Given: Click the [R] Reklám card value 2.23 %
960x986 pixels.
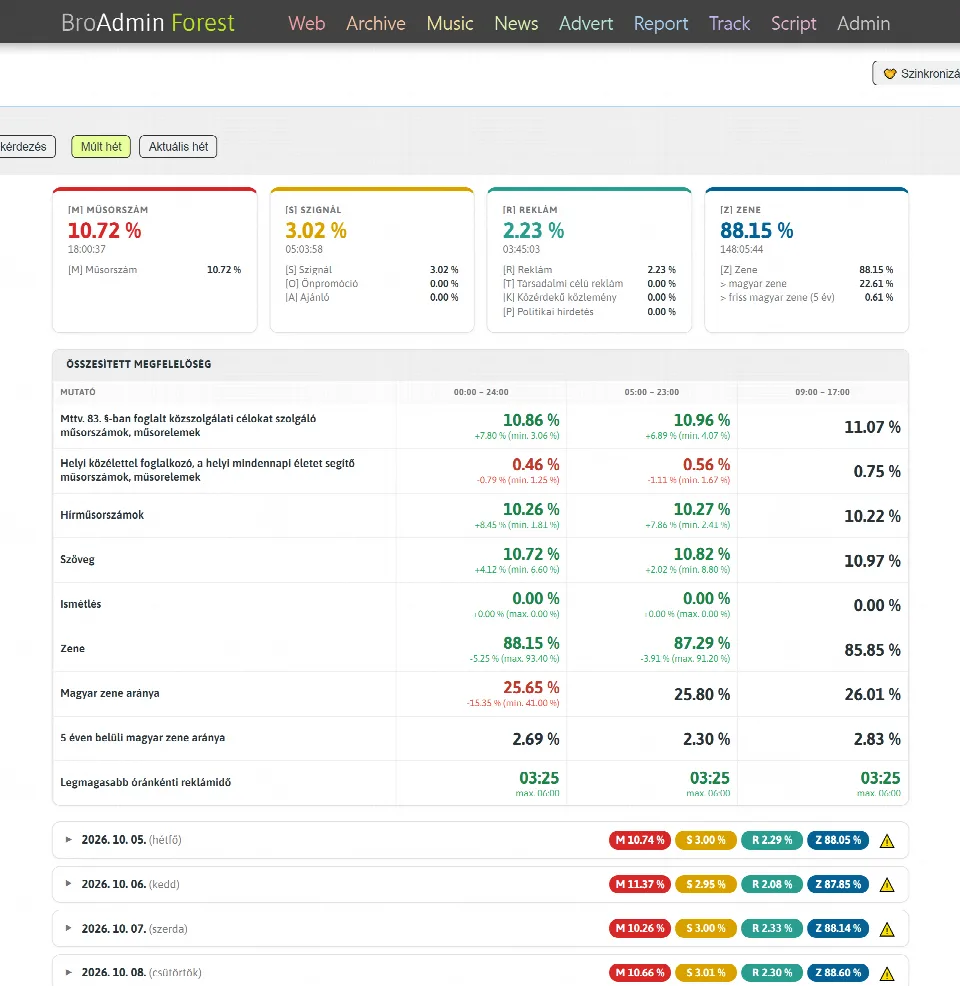Looking at the screenshot, I should [533, 231].
